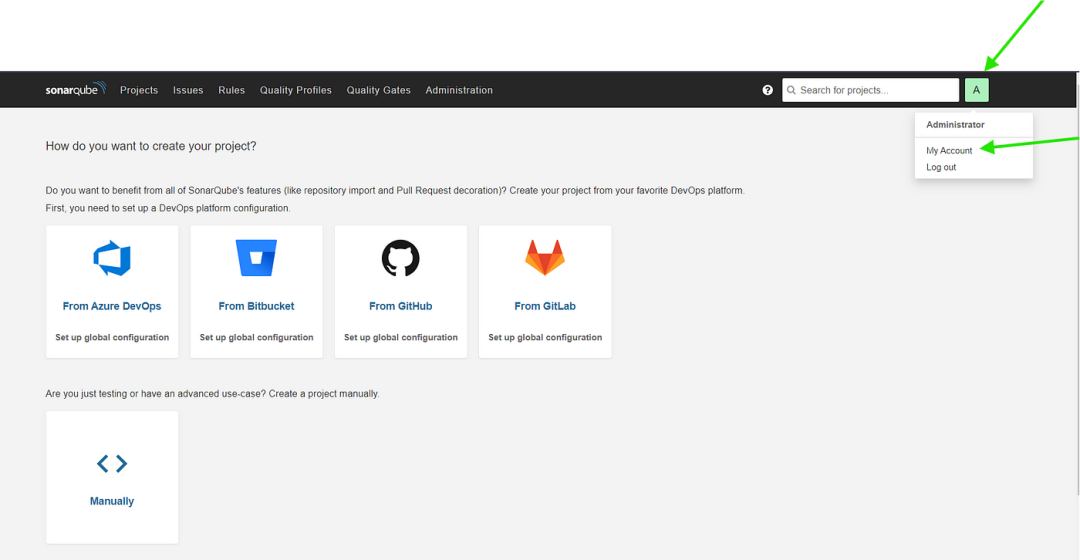Click the GitHub octocat logo icon
1080x560 pixels.
click(401, 258)
